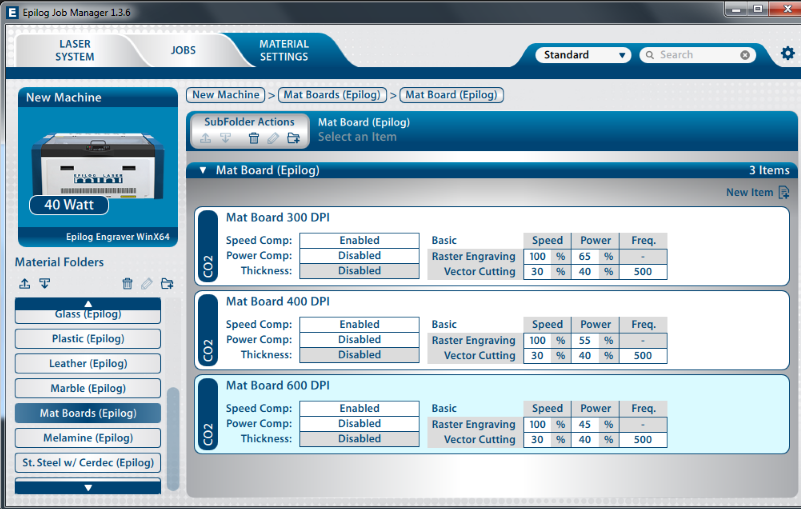This screenshot has height=509, width=801.
Task: Click the New Item link
Action: click(x=749, y=192)
